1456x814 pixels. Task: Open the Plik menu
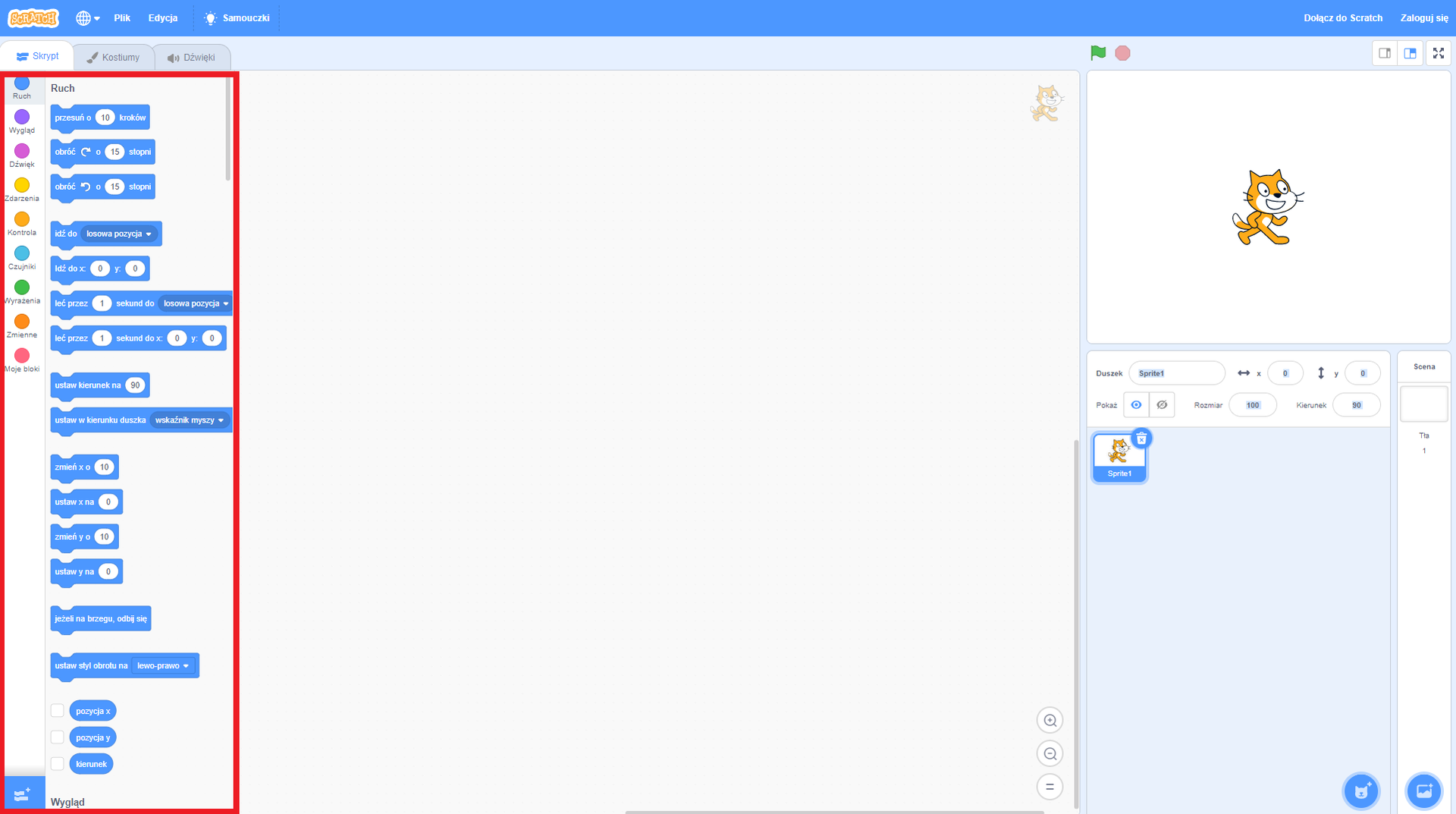[122, 18]
